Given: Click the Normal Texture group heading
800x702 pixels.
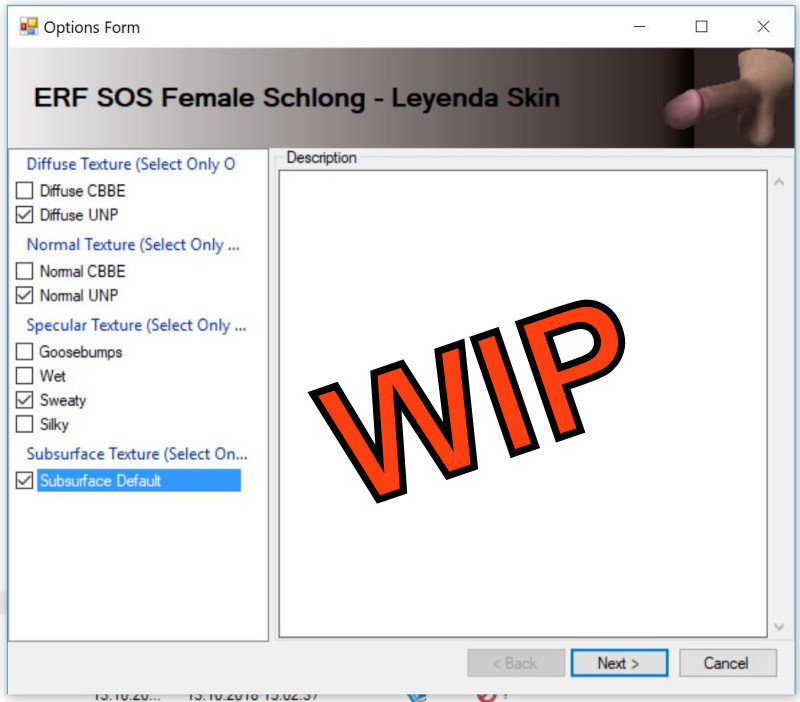Looking at the screenshot, I should pyautogui.click(x=133, y=245).
